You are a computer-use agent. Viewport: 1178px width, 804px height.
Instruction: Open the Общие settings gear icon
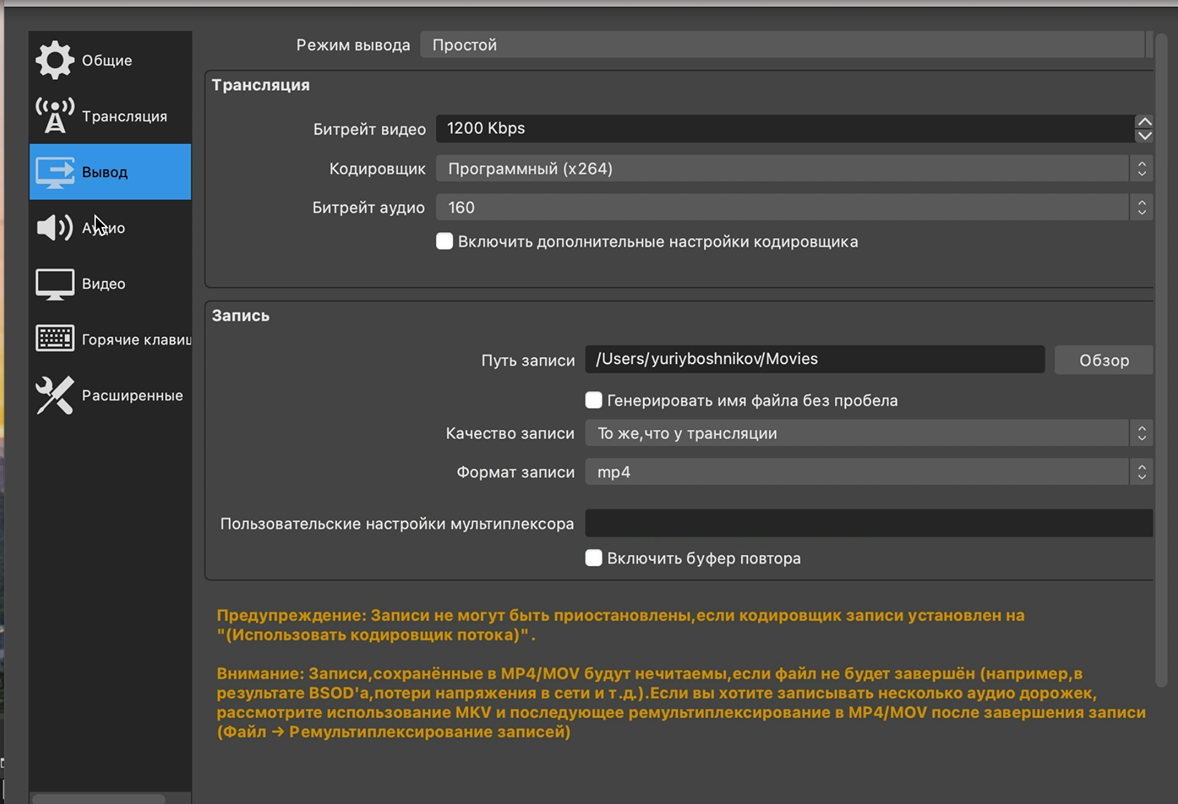55,60
